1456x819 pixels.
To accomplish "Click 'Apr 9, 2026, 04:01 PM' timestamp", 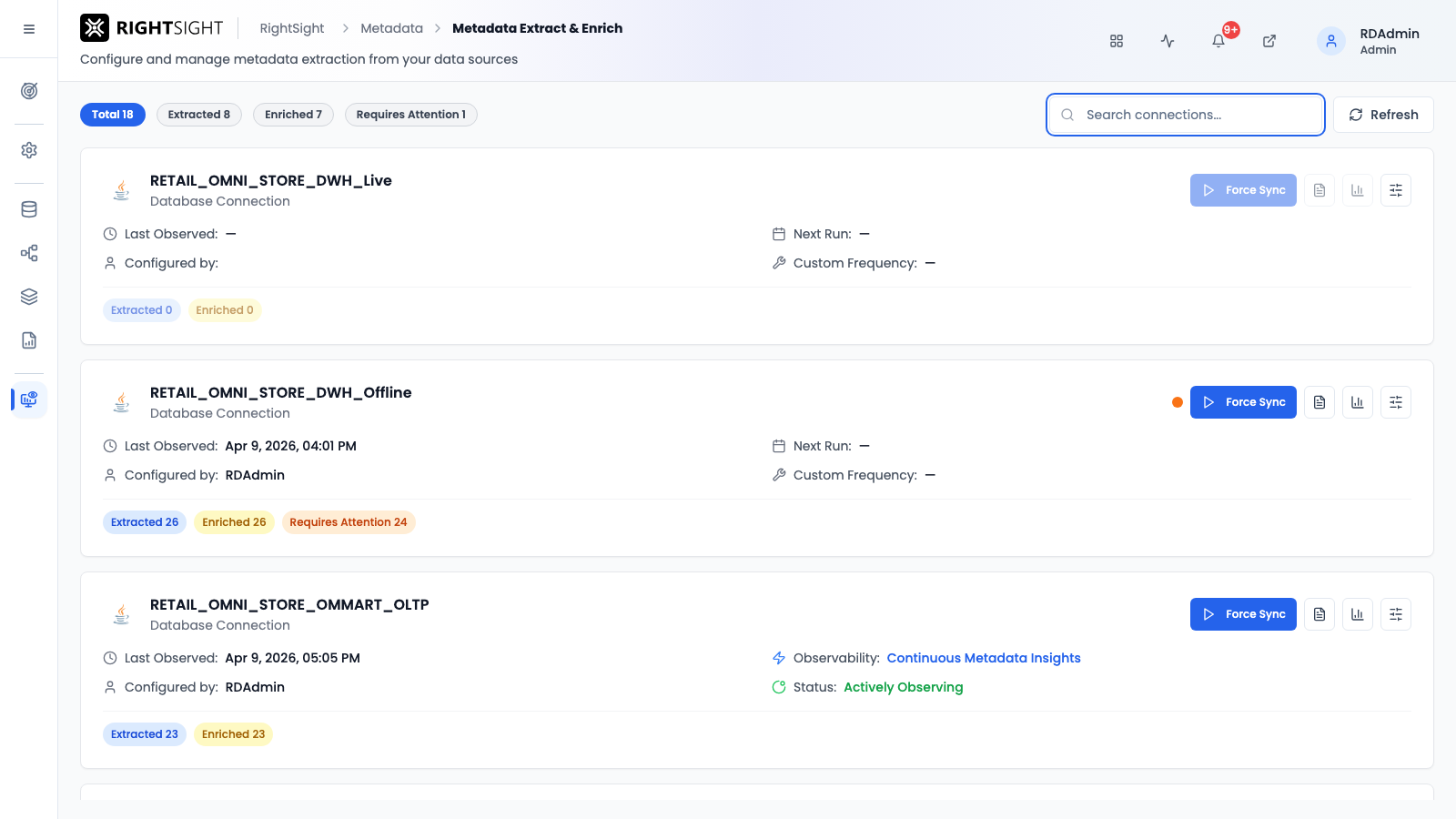I will pos(291,446).
